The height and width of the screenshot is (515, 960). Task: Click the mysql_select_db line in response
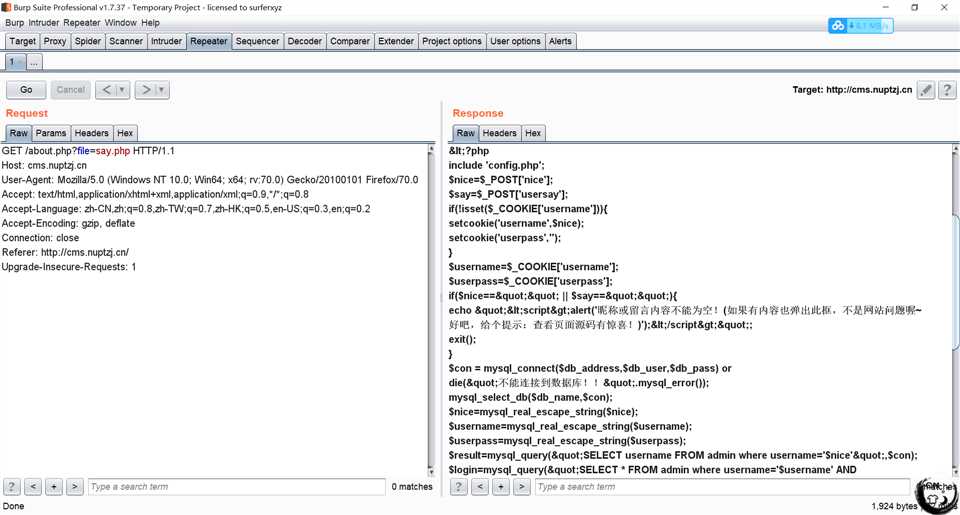click(x=530, y=397)
